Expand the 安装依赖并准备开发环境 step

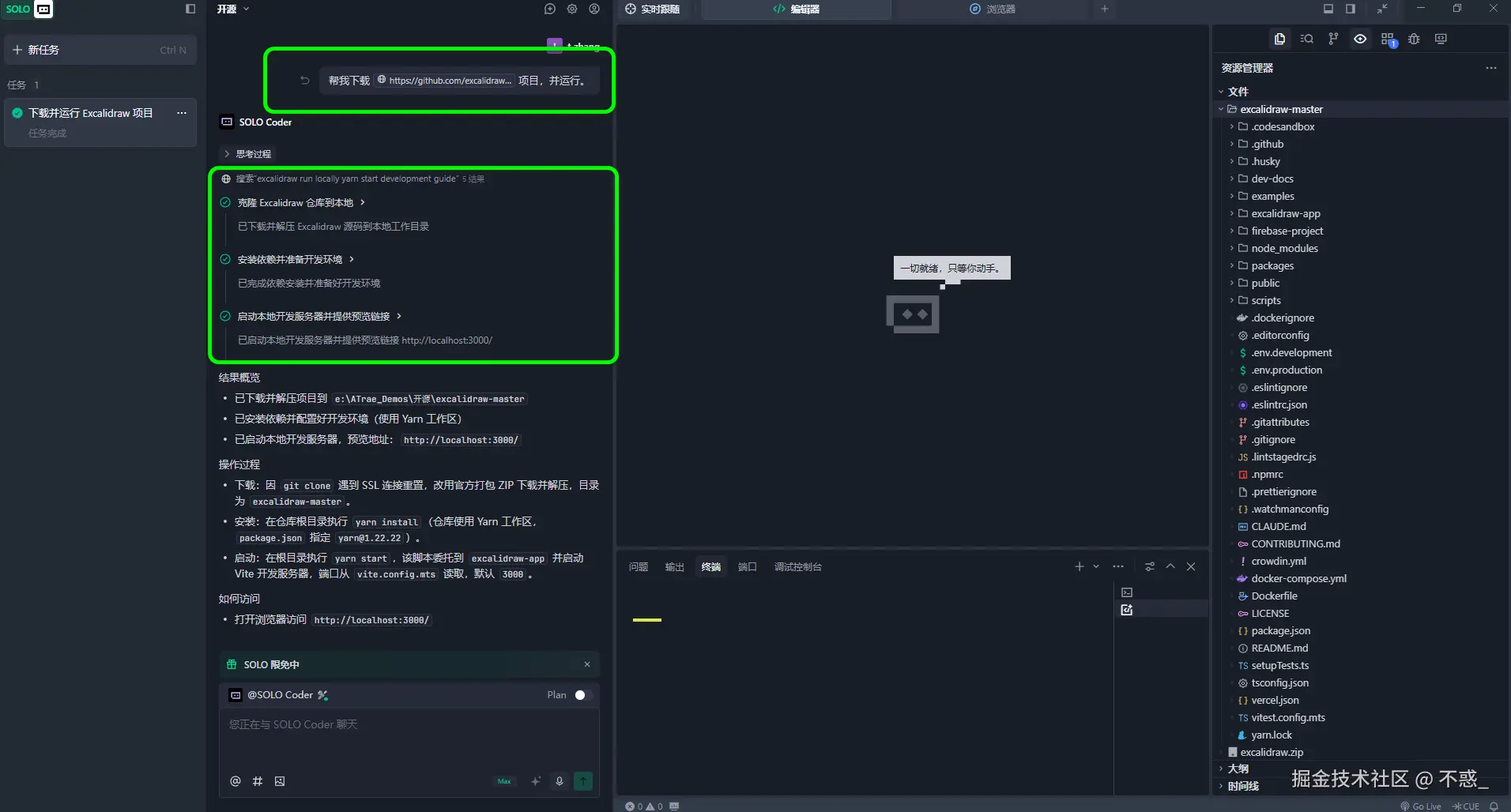tap(296, 260)
